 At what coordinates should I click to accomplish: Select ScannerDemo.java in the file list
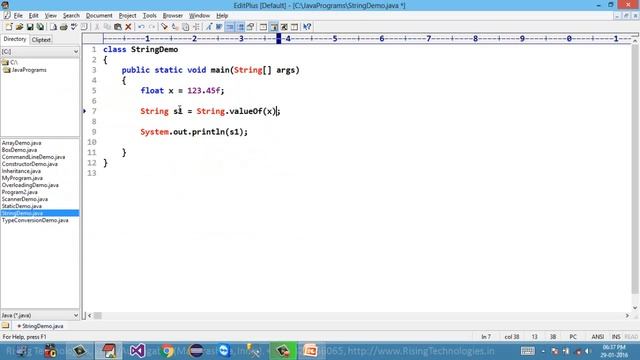[x=25, y=199]
